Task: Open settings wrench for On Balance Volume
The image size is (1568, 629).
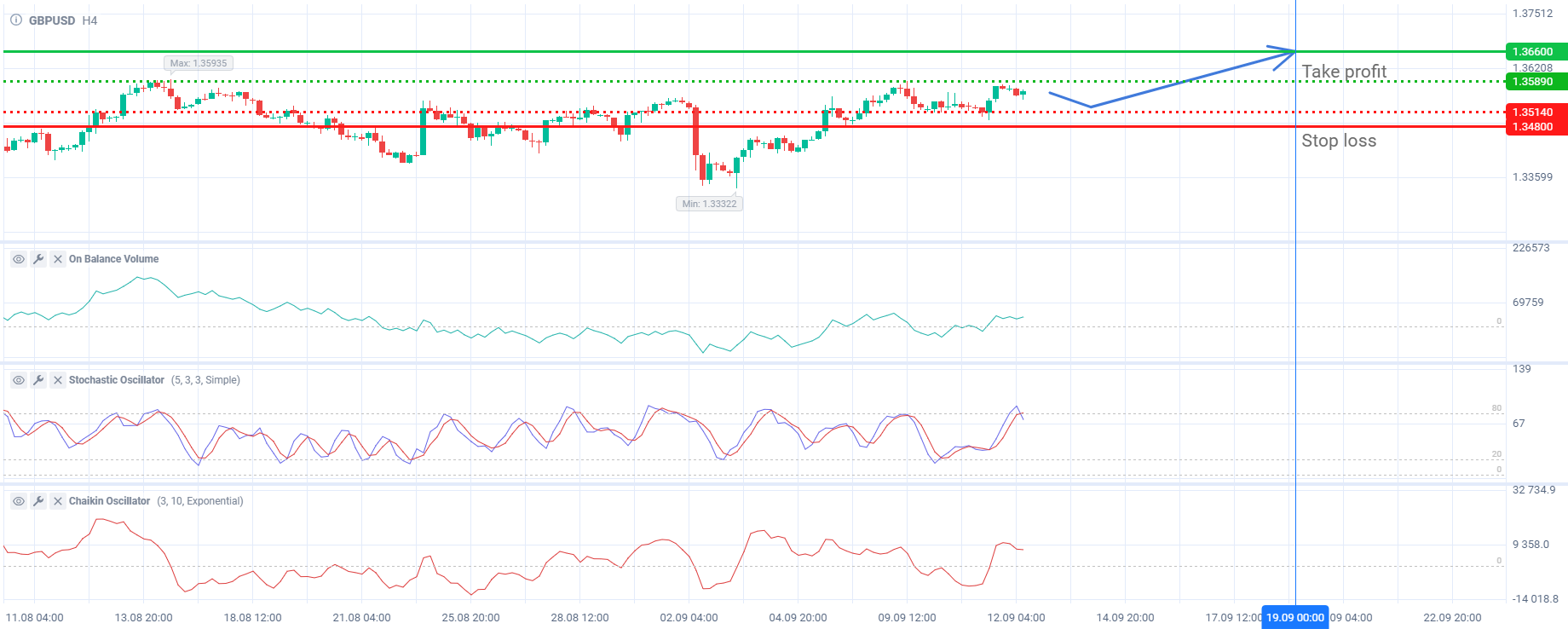Action: 38,259
